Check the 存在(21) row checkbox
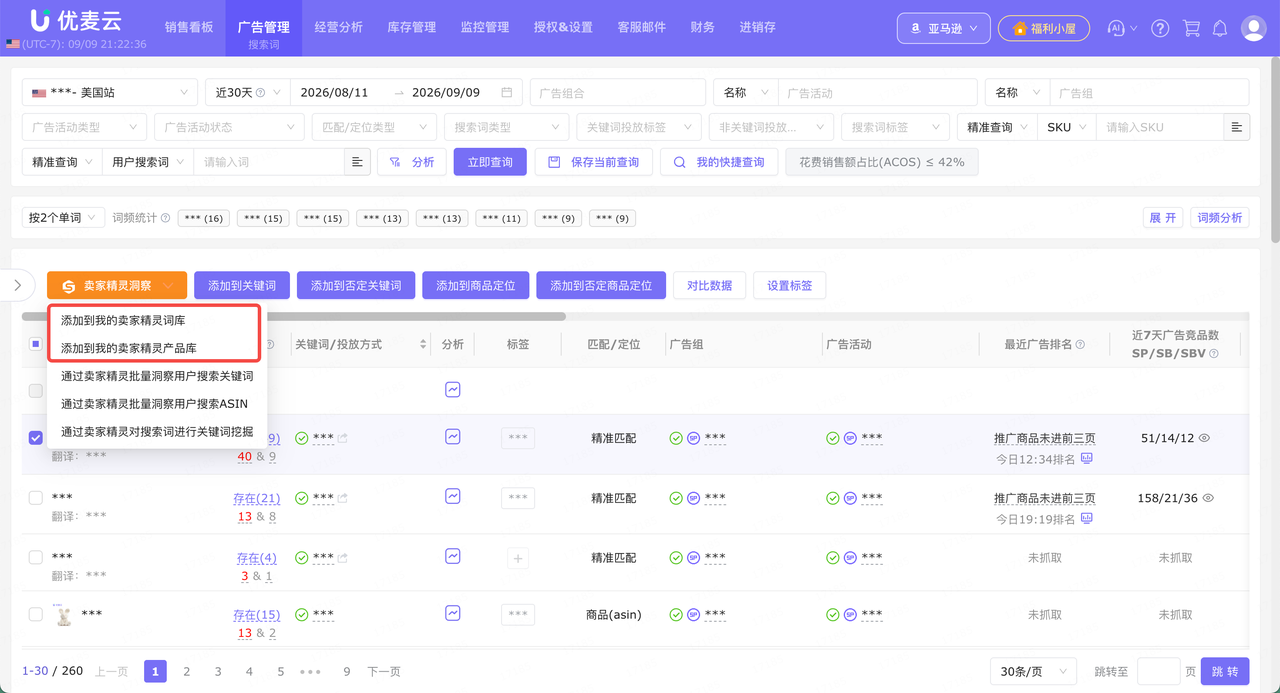 36,497
